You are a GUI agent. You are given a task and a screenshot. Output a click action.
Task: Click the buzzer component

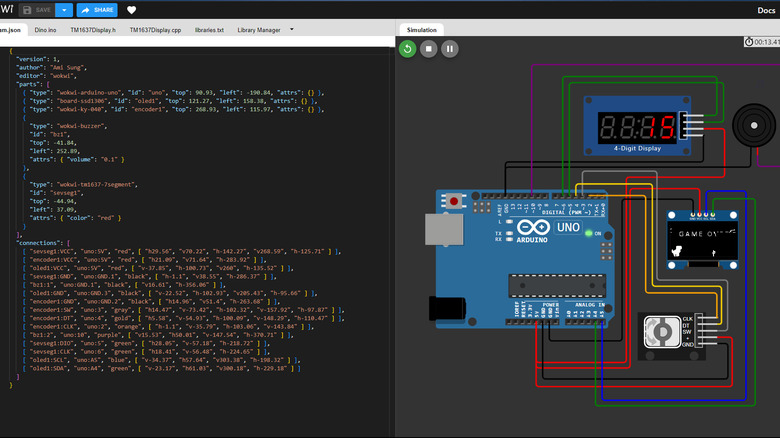pos(755,127)
